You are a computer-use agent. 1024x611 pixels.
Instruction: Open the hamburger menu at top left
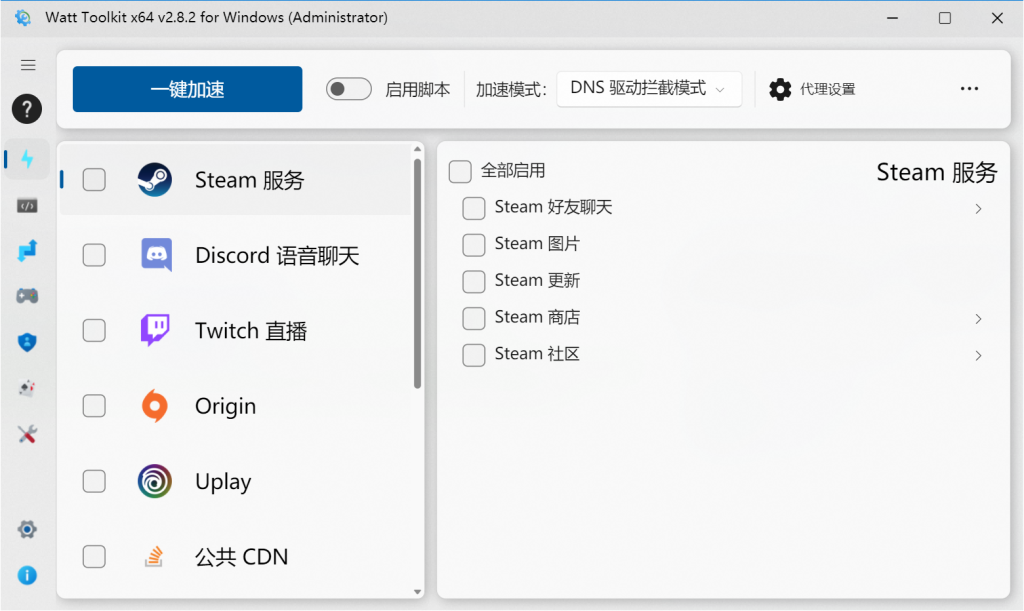click(x=28, y=64)
